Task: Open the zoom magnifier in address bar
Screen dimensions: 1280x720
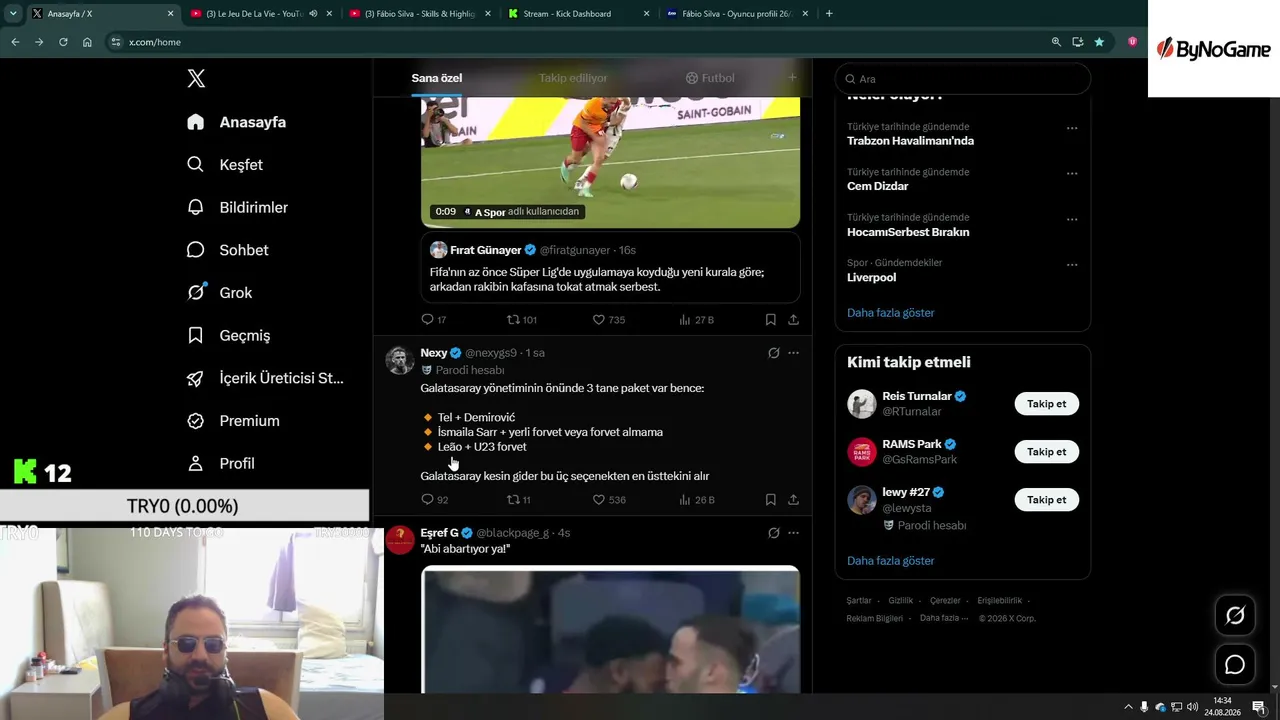Action: tap(1056, 42)
